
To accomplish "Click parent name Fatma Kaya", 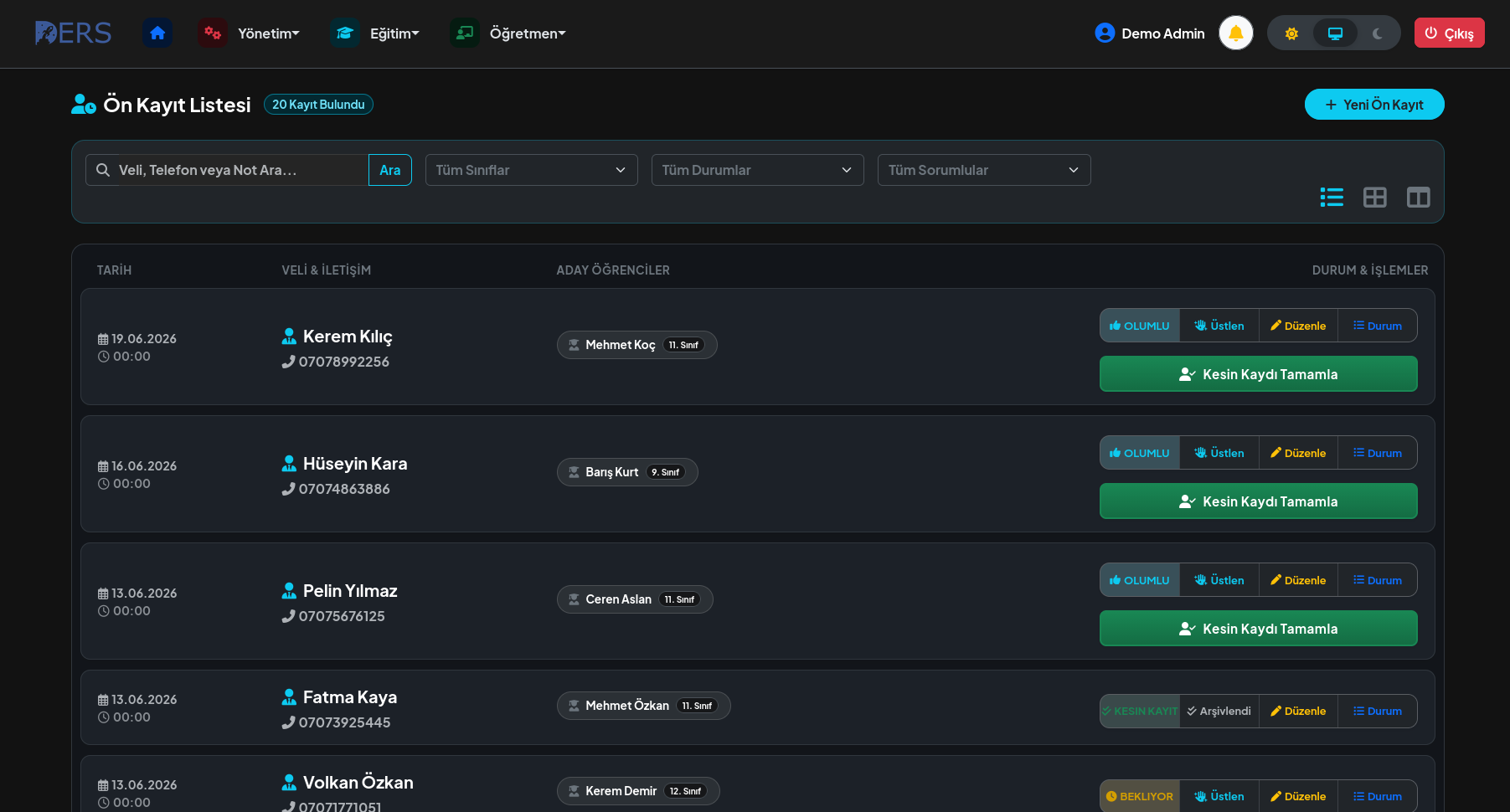I will [350, 697].
